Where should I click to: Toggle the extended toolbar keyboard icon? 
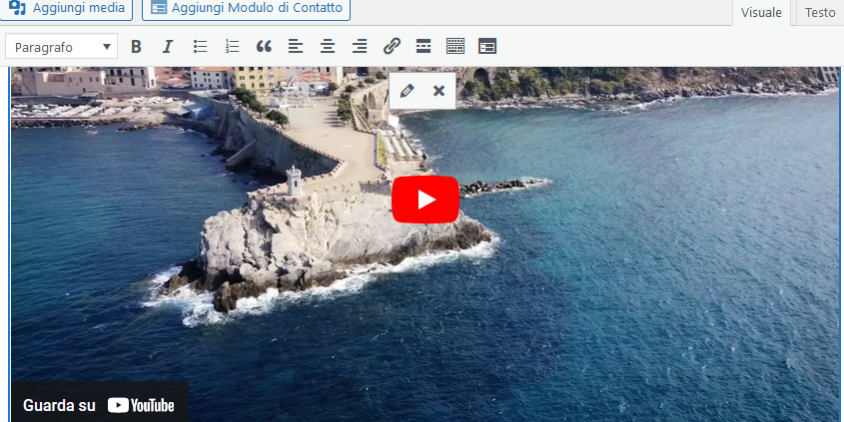pos(455,47)
